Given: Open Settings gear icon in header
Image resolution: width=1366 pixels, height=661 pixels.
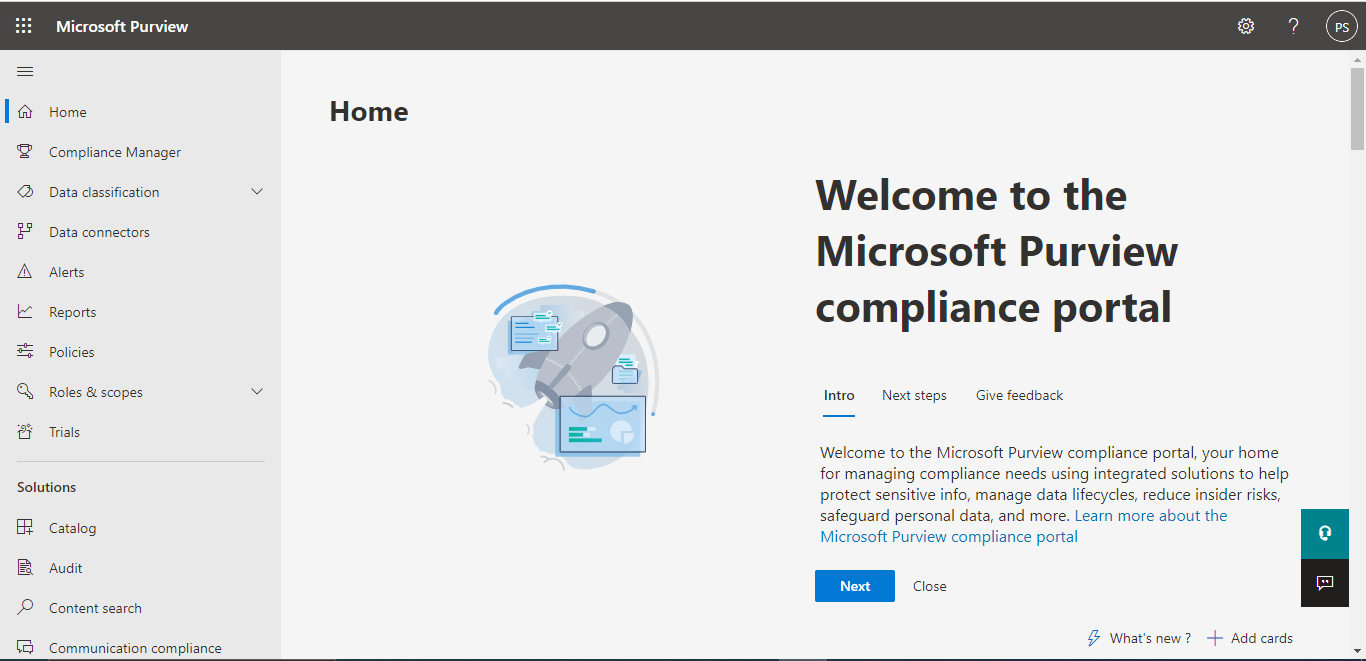Looking at the screenshot, I should click(x=1246, y=26).
